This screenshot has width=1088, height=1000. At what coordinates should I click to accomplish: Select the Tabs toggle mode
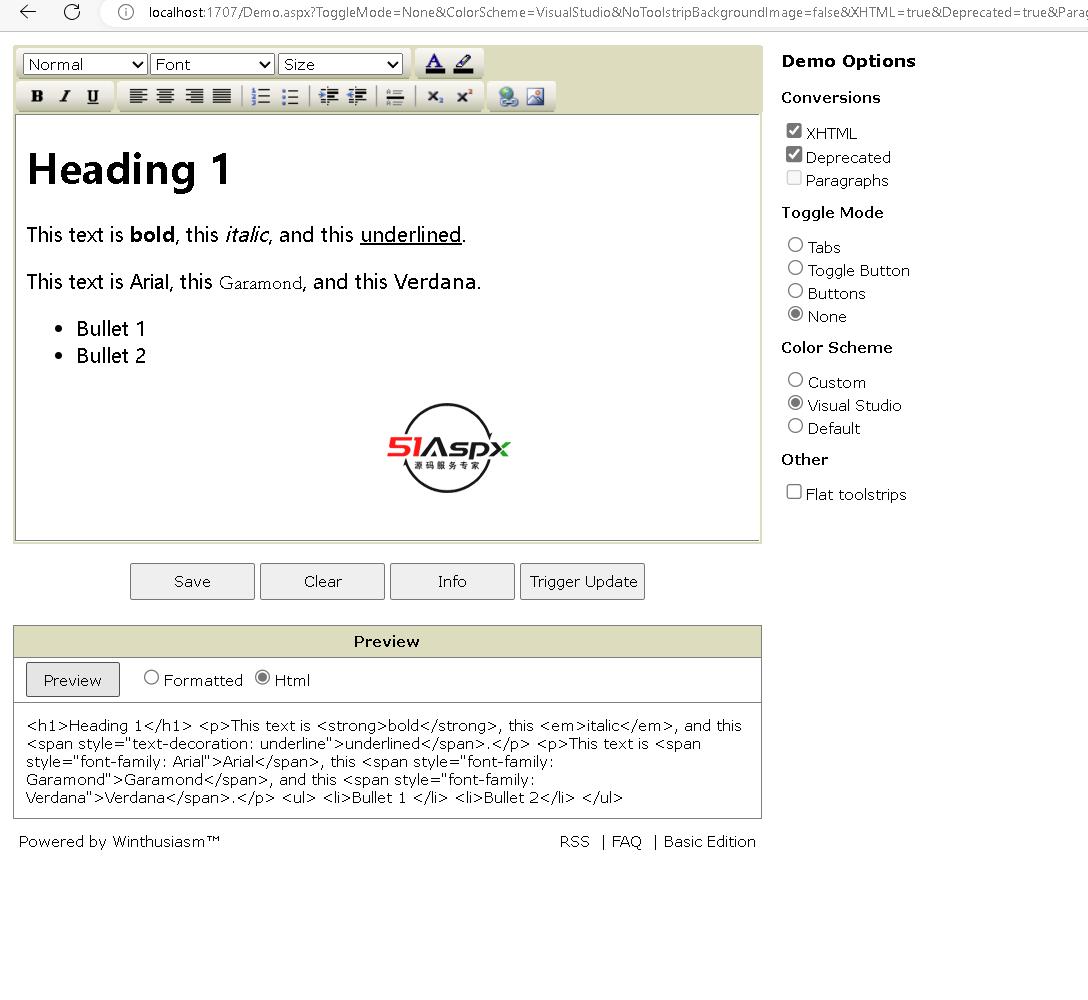tap(795, 245)
